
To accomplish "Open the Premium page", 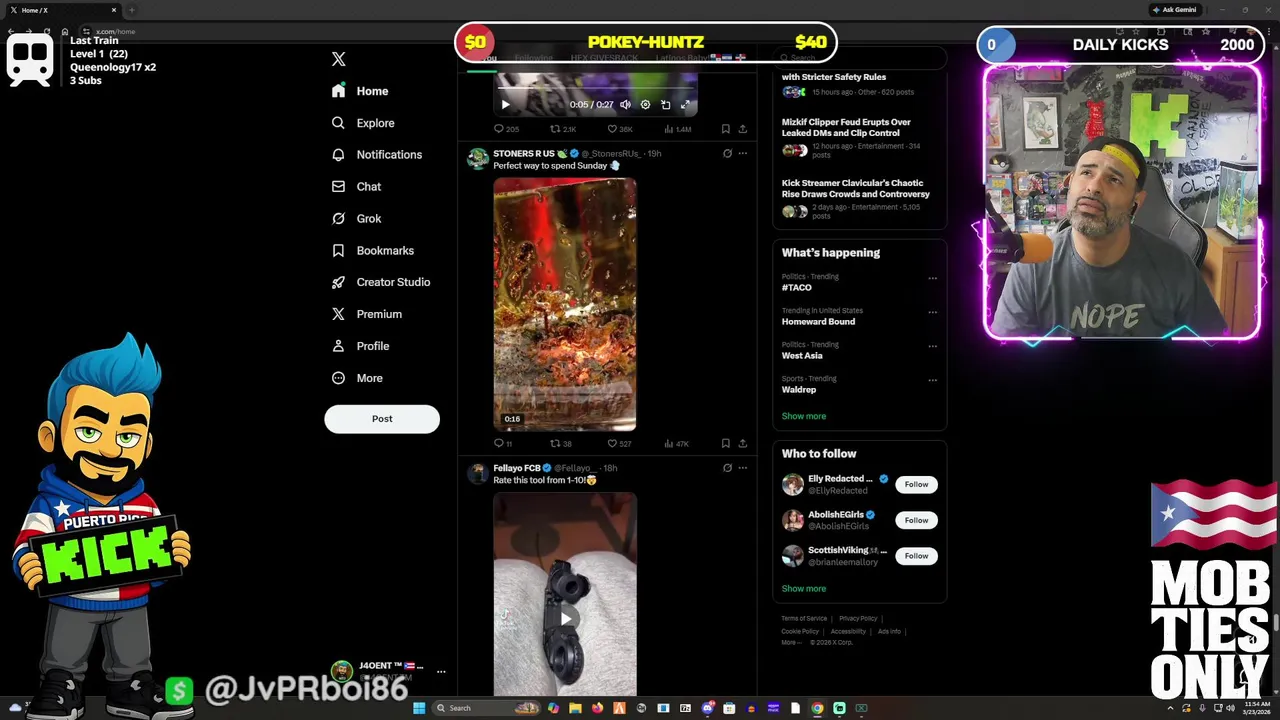I will [366, 314].
